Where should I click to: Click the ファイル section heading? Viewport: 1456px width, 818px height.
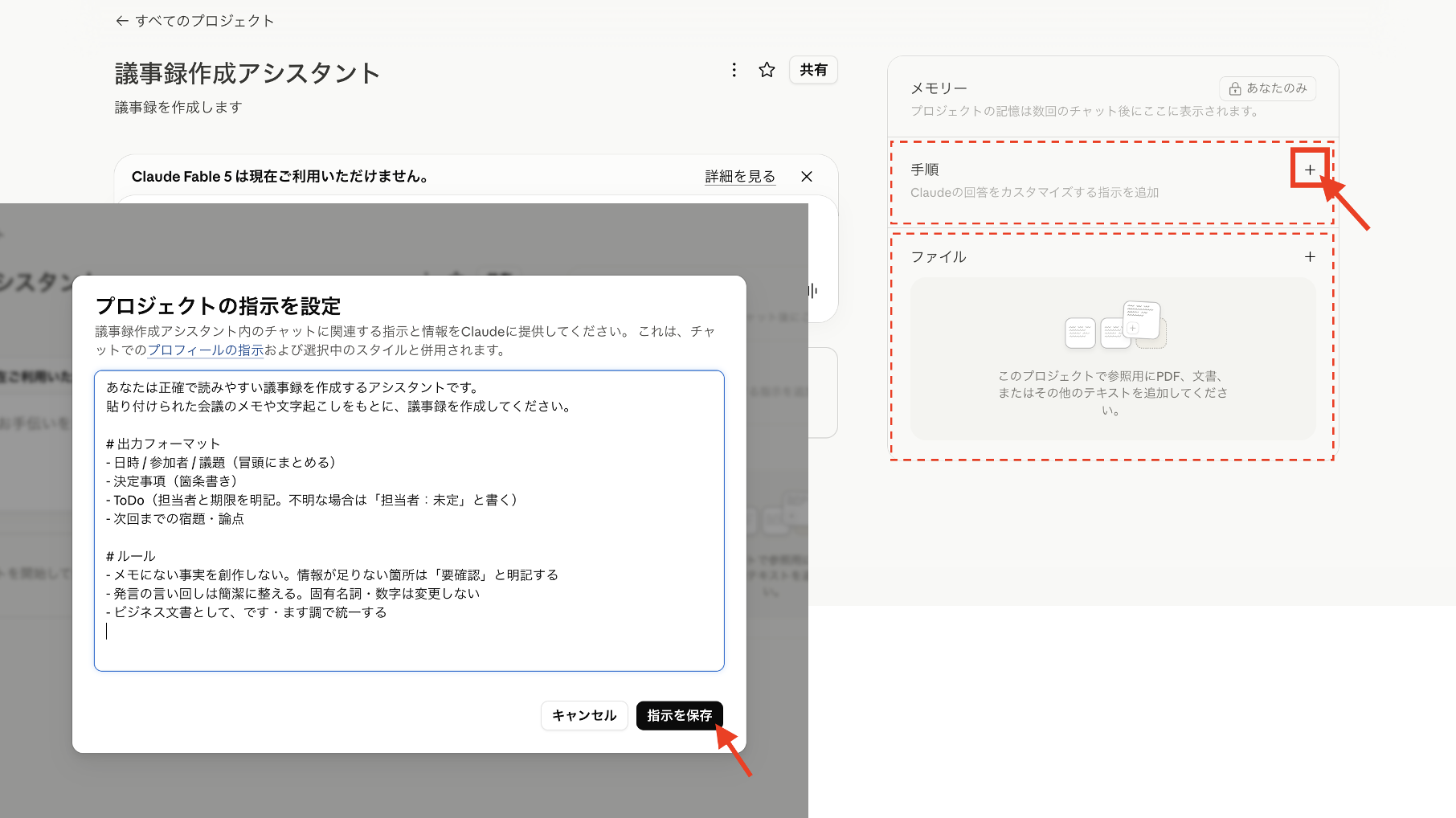(939, 257)
